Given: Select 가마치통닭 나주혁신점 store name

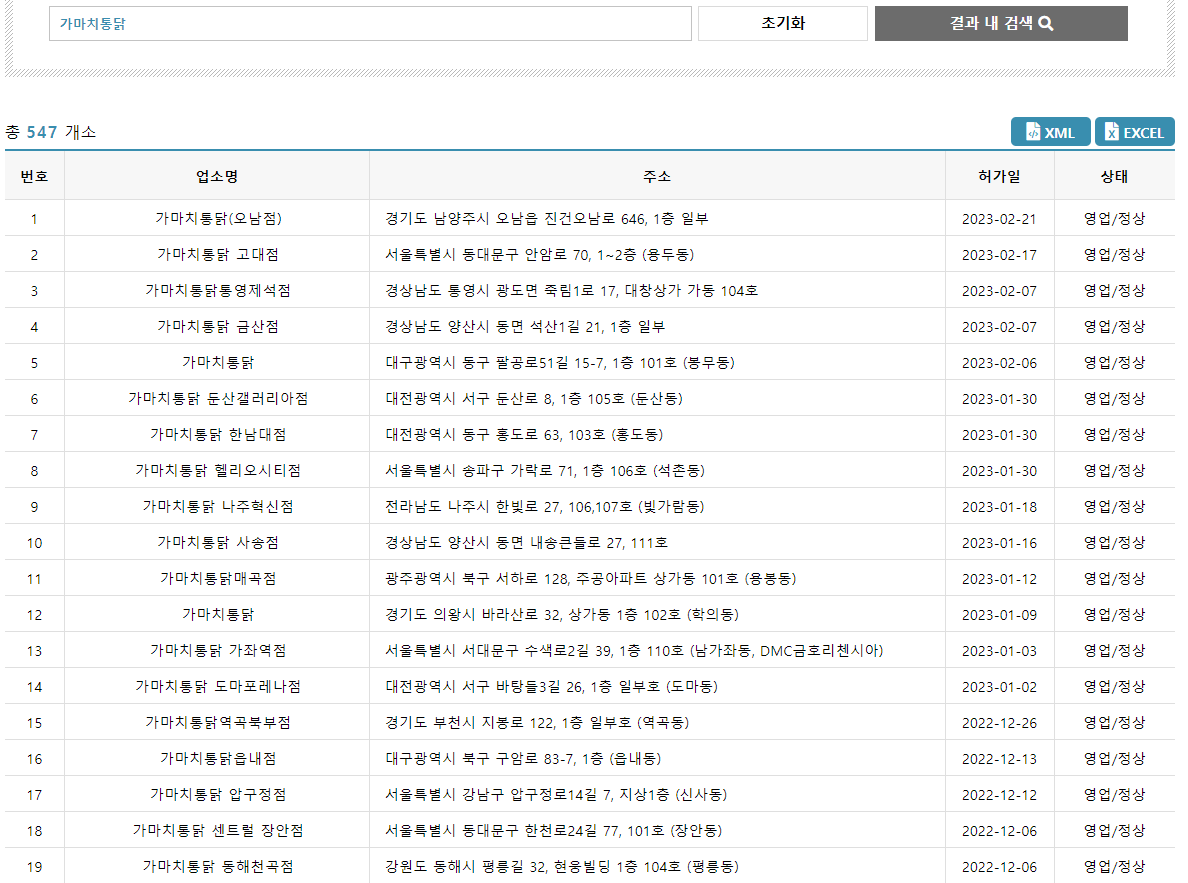Looking at the screenshot, I should tap(218, 506).
